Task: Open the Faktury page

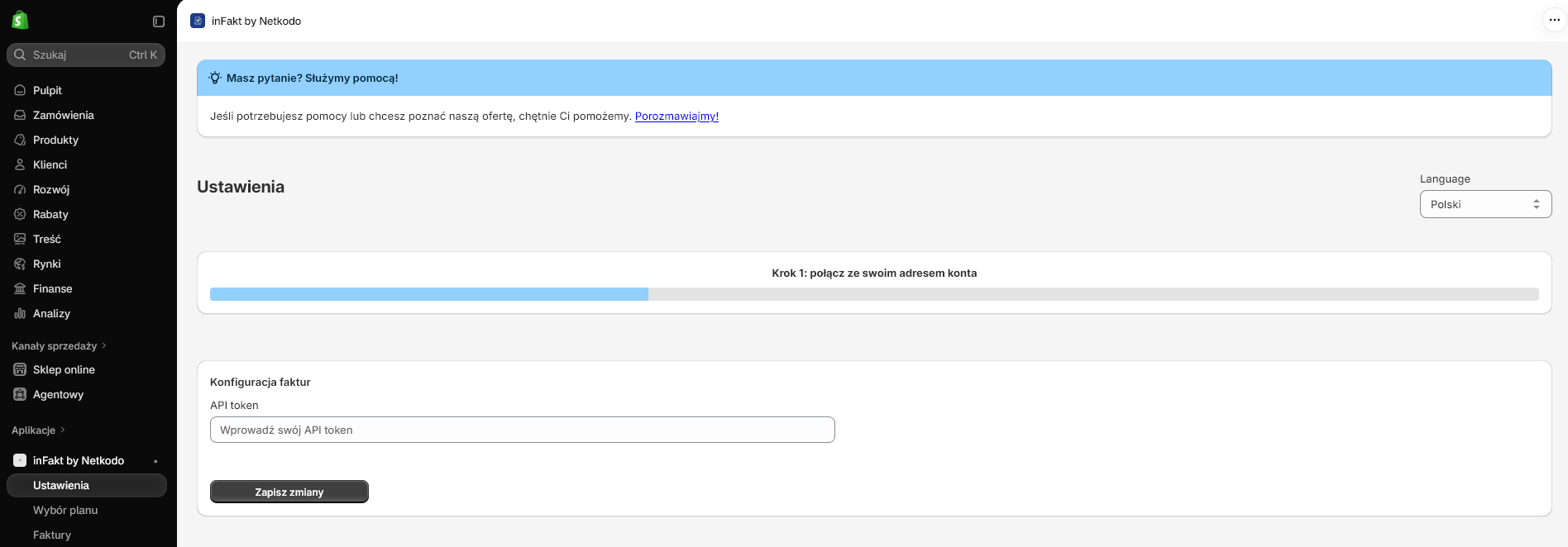Action: click(52, 535)
